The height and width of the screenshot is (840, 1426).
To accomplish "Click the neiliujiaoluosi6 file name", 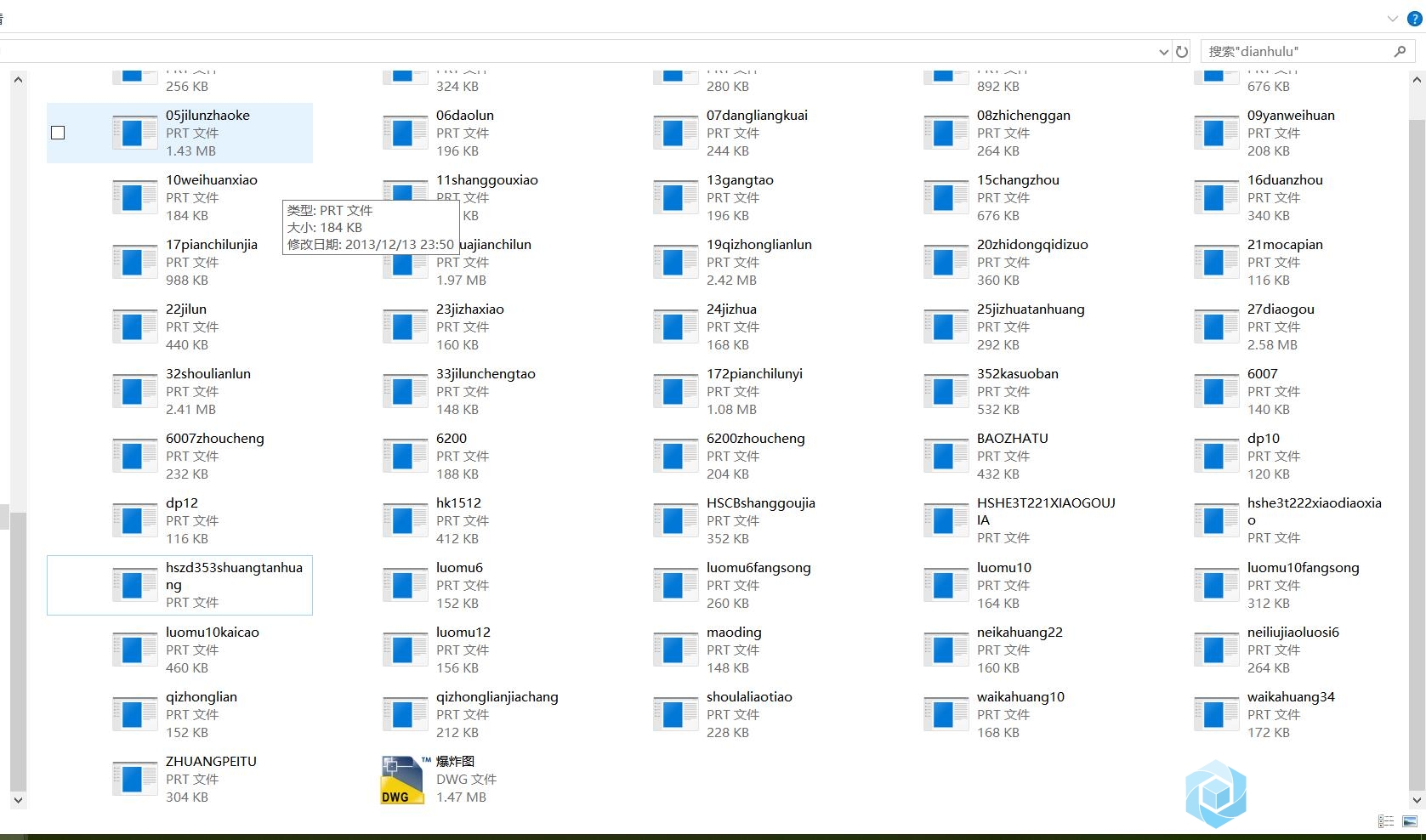I will click(x=1293, y=633).
